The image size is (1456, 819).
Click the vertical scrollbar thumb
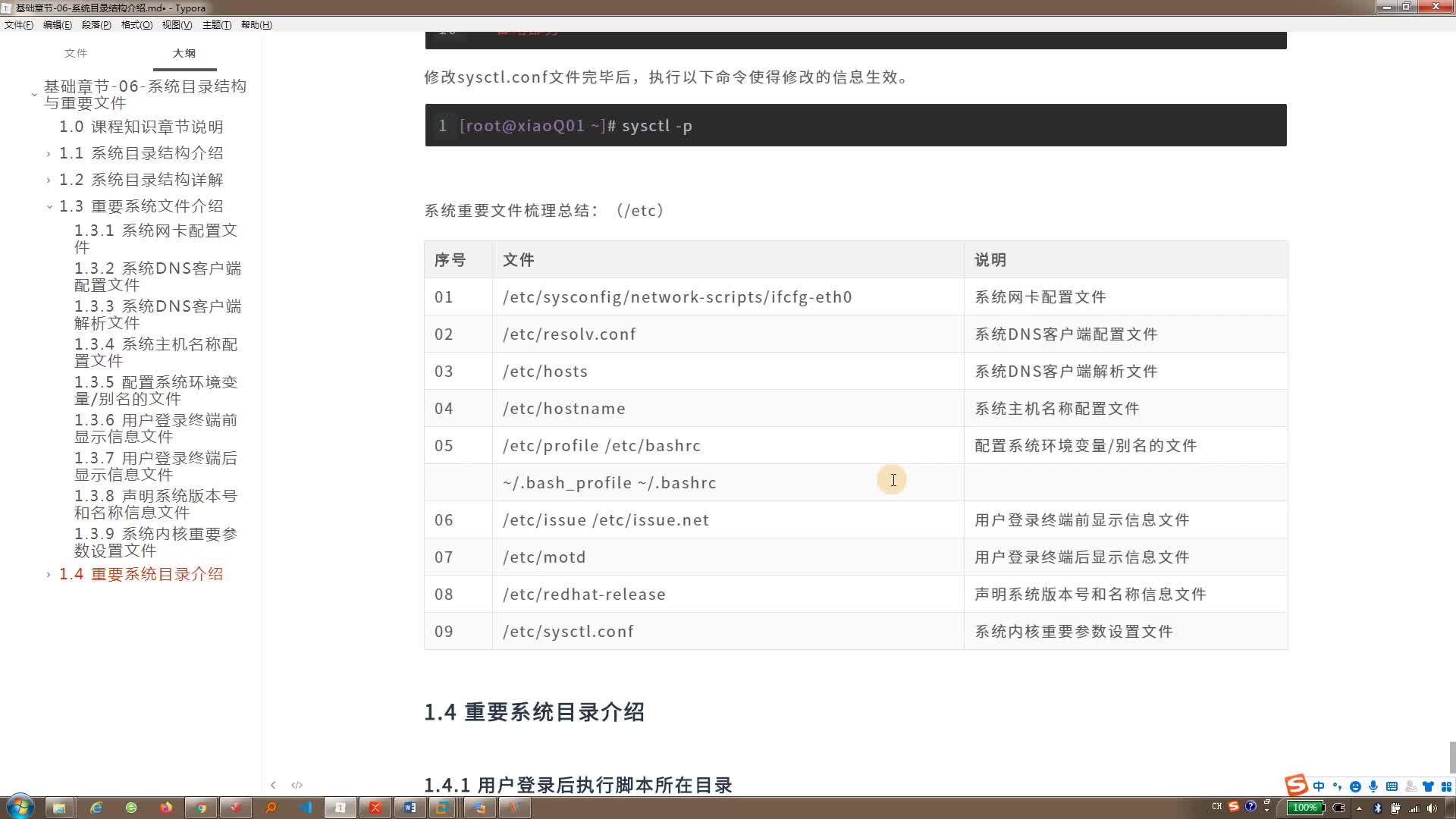(x=1452, y=756)
